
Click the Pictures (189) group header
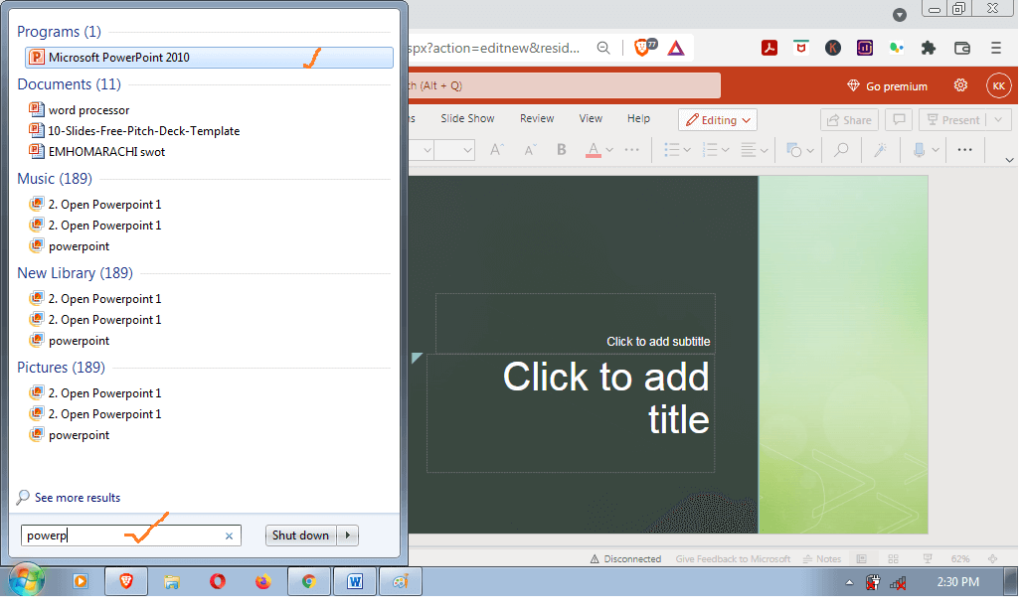[61, 368]
